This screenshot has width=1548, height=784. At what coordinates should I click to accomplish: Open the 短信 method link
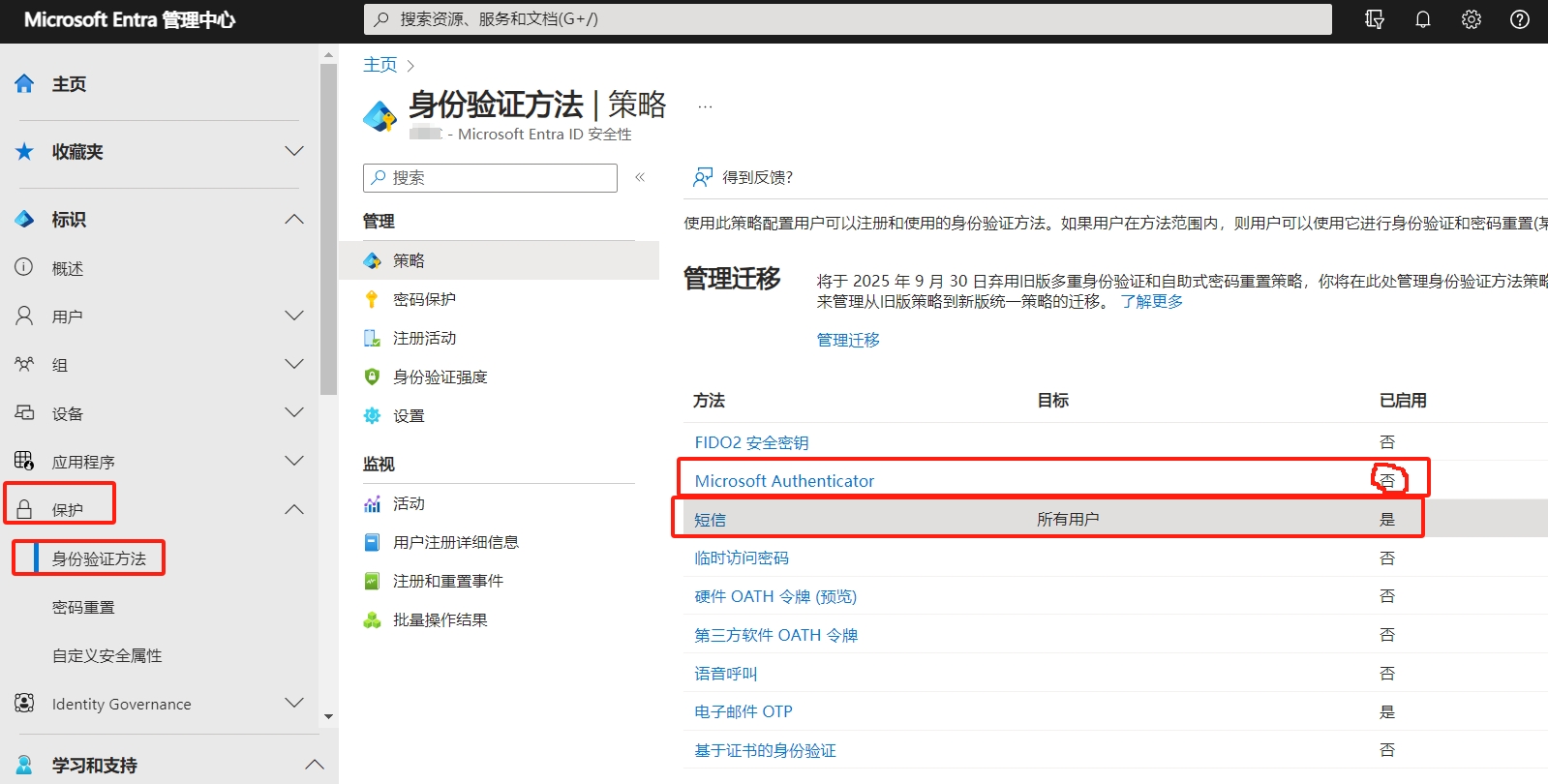click(x=710, y=520)
